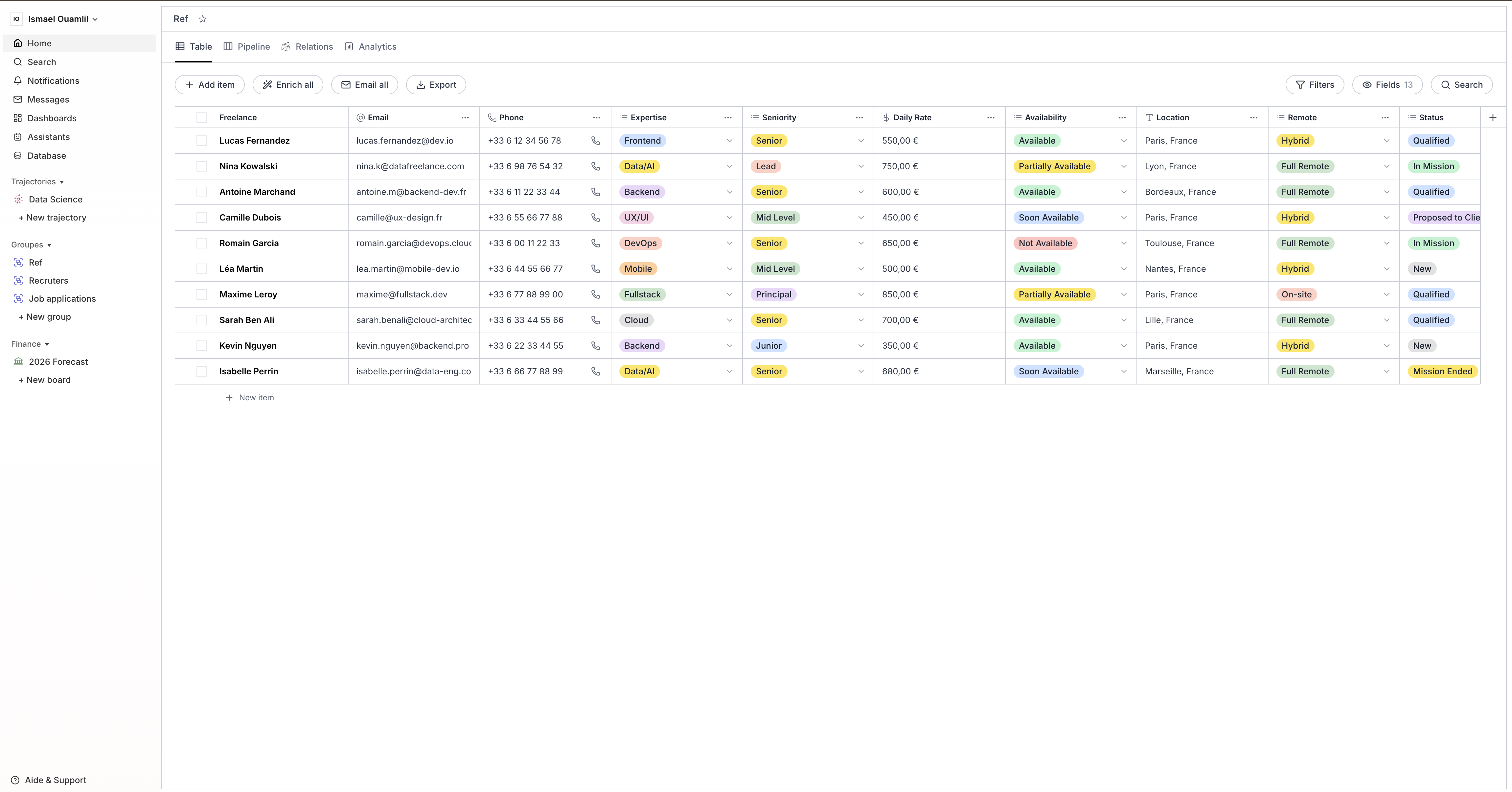Image resolution: width=1512 pixels, height=792 pixels.
Task: Call Lucas Fernandez via the phone icon
Action: (595, 141)
